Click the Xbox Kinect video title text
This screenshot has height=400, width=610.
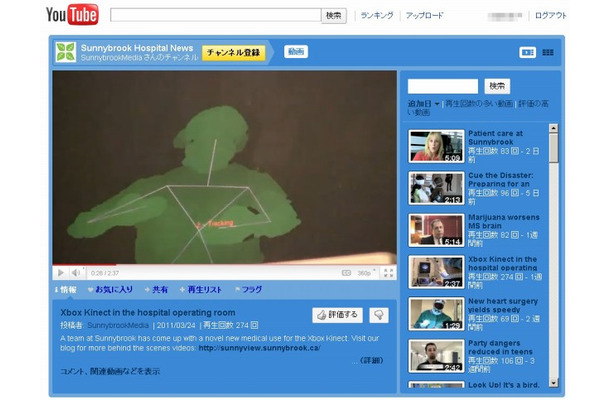click(148, 312)
